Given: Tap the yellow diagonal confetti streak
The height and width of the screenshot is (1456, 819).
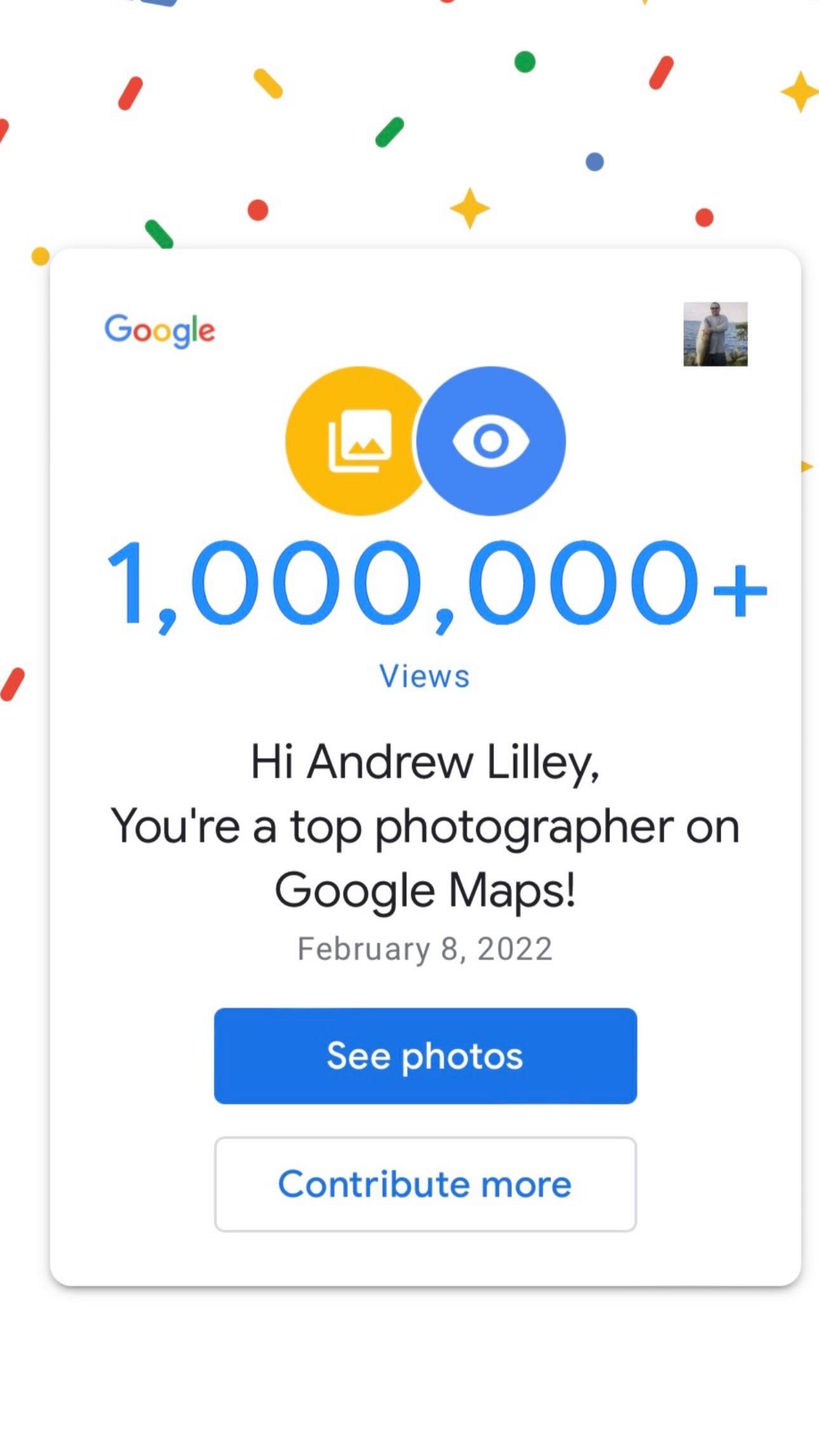Looking at the screenshot, I should pos(268,84).
